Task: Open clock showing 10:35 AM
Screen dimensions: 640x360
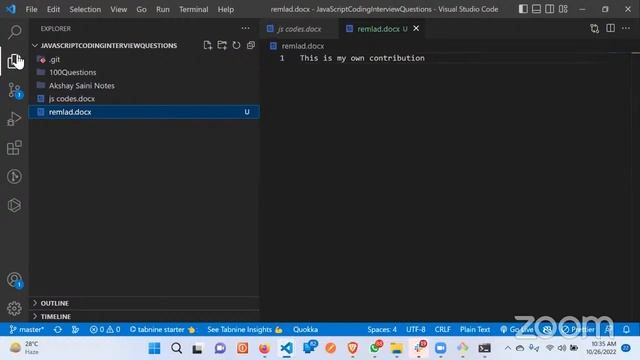Action: coord(601,348)
